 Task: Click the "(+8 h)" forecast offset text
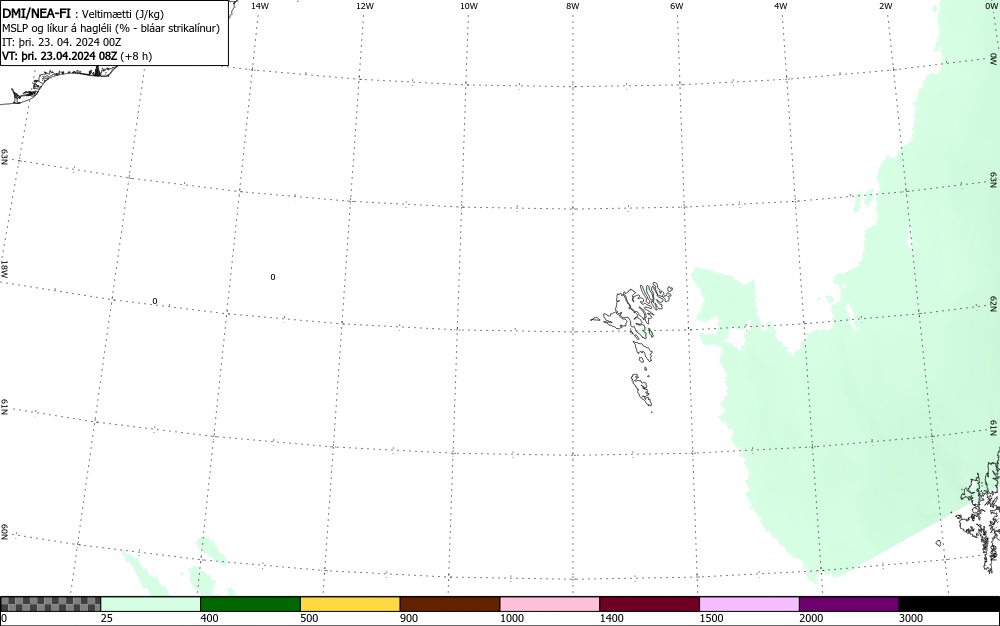(x=136, y=56)
